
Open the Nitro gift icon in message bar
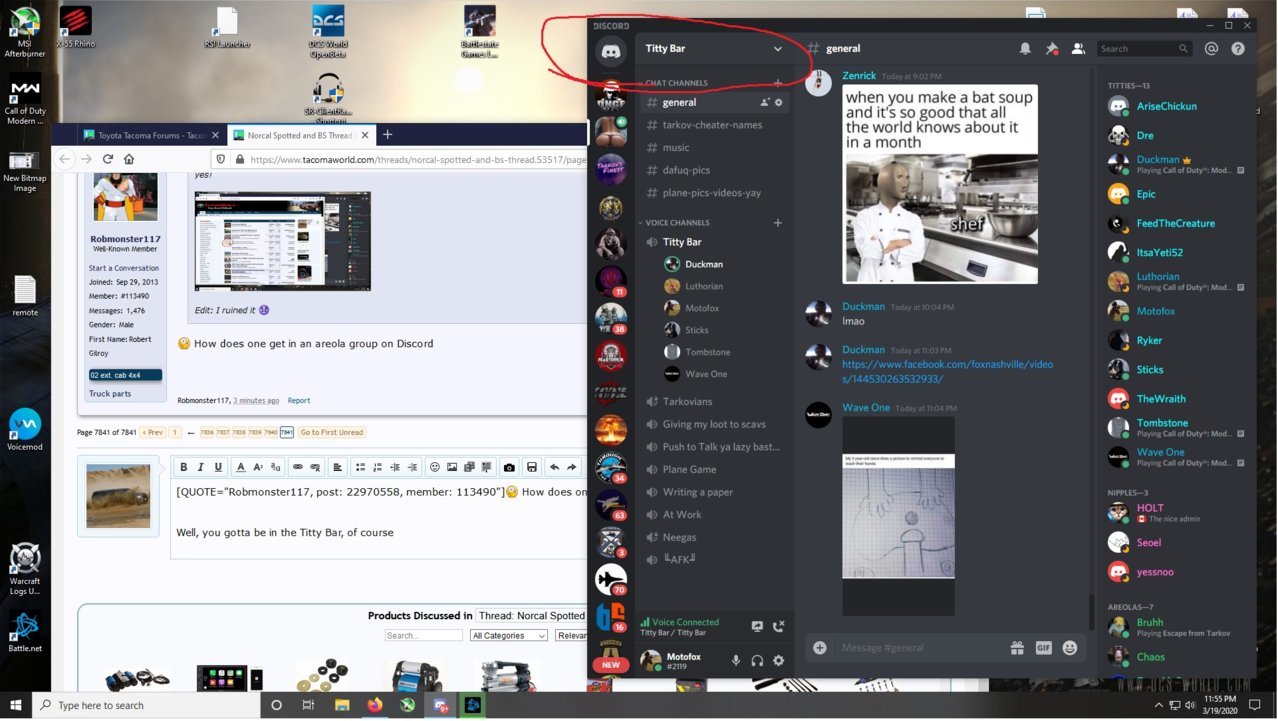pos(1017,647)
